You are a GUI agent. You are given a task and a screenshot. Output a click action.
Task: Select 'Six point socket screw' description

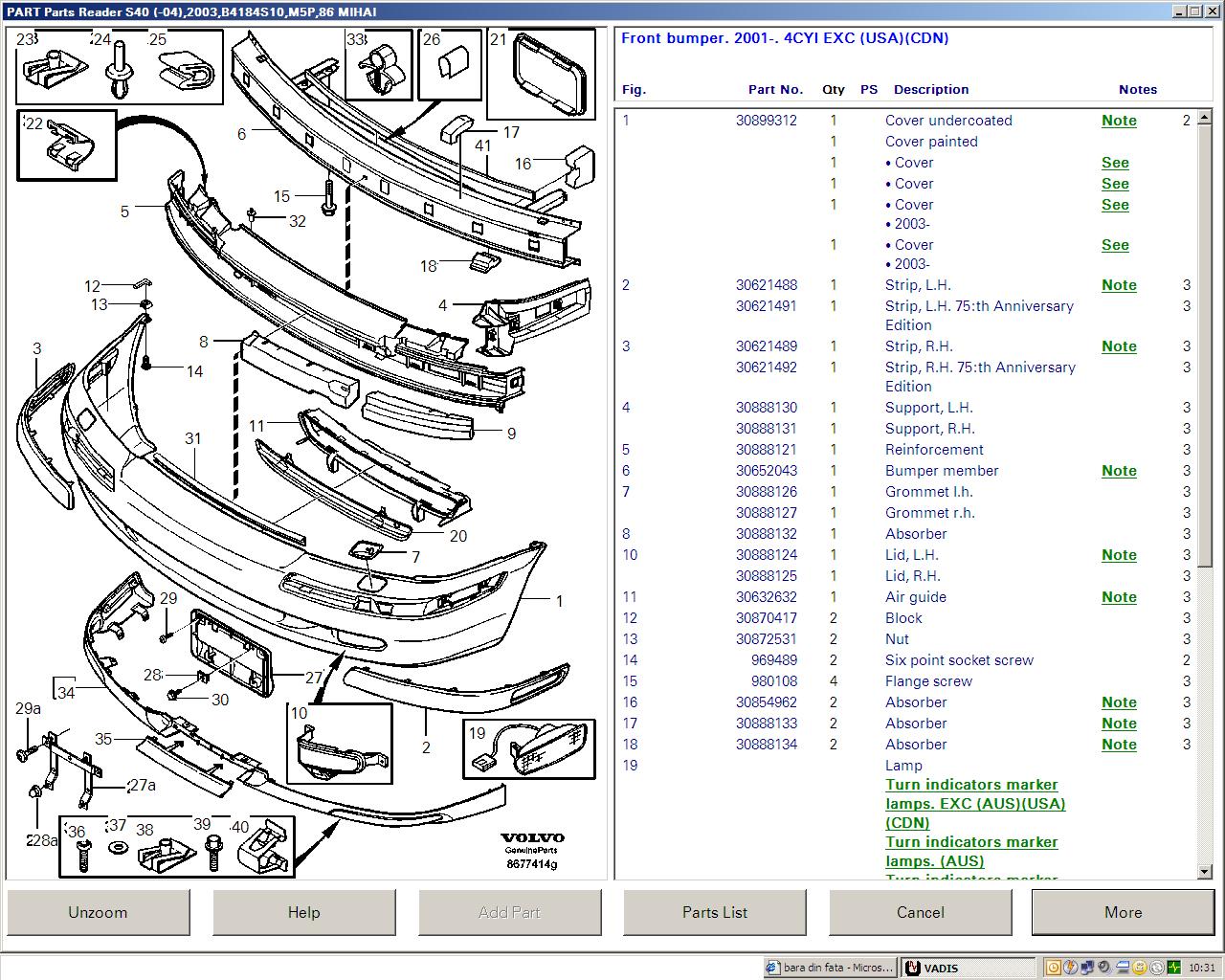(x=959, y=660)
